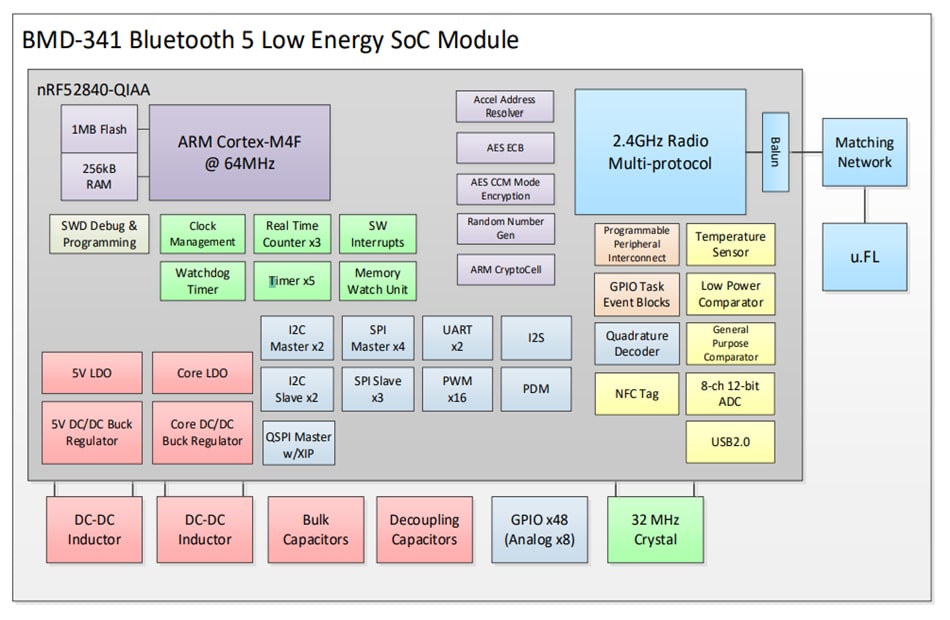Toggle the SW Interrupts block

click(x=379, y=234)
